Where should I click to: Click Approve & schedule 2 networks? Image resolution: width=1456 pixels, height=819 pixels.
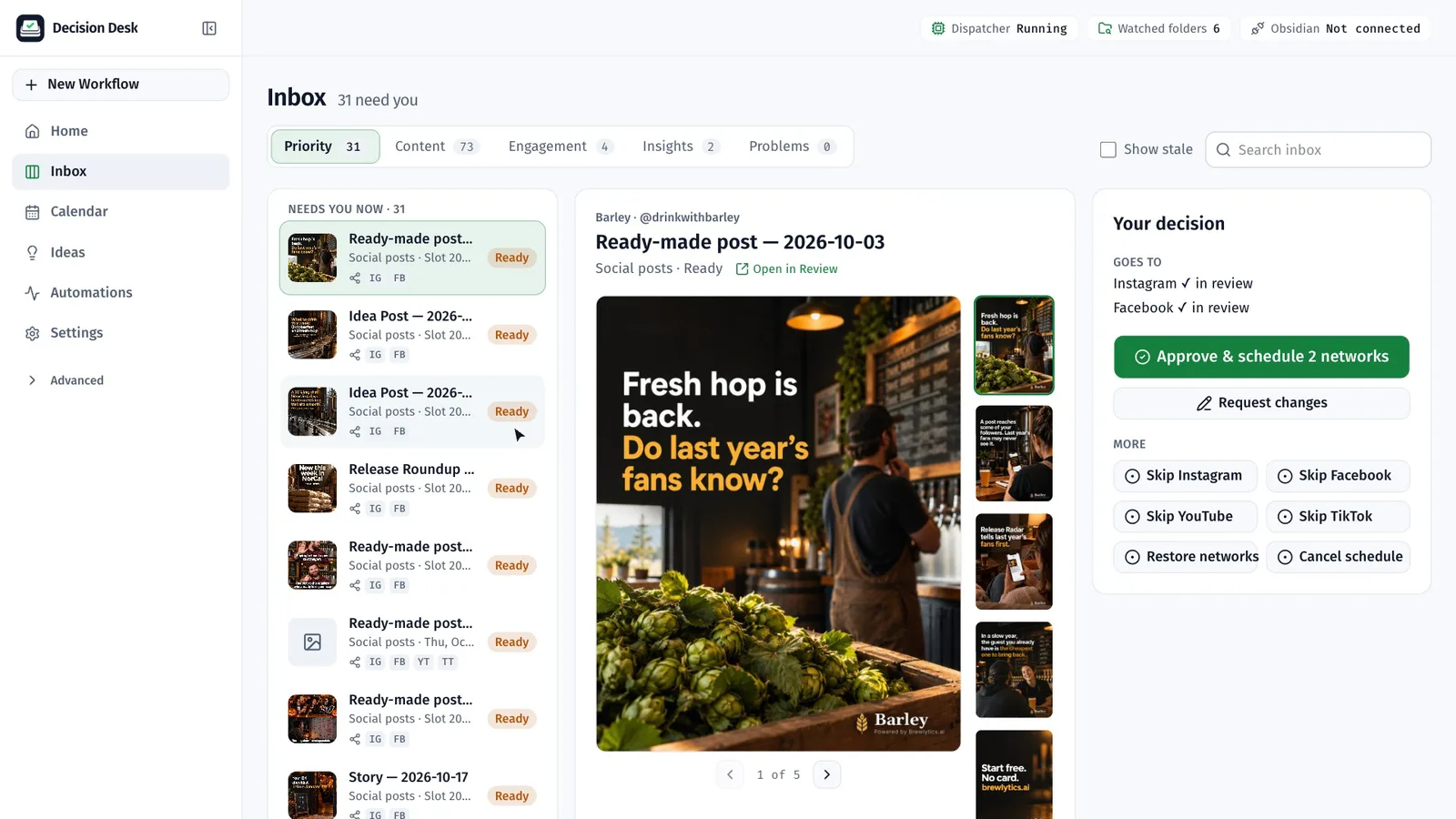point(1261,357)
